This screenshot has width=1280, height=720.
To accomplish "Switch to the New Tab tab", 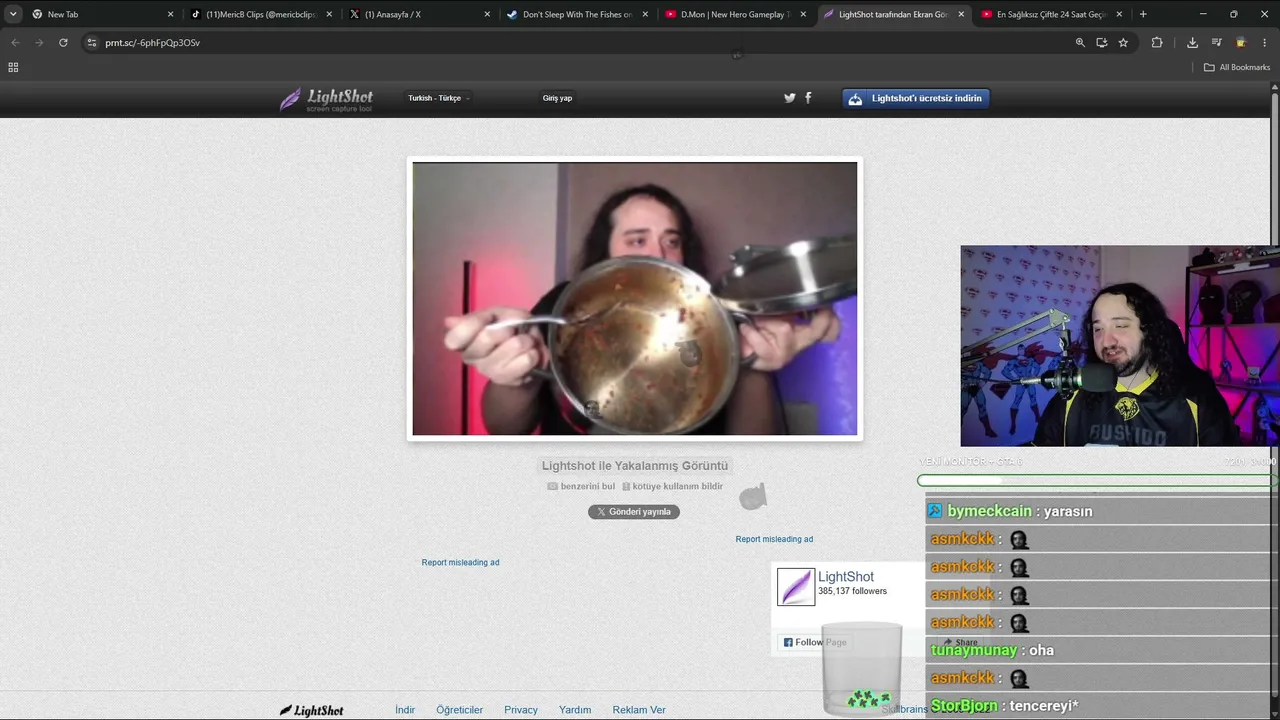I will tap(102, 14).
